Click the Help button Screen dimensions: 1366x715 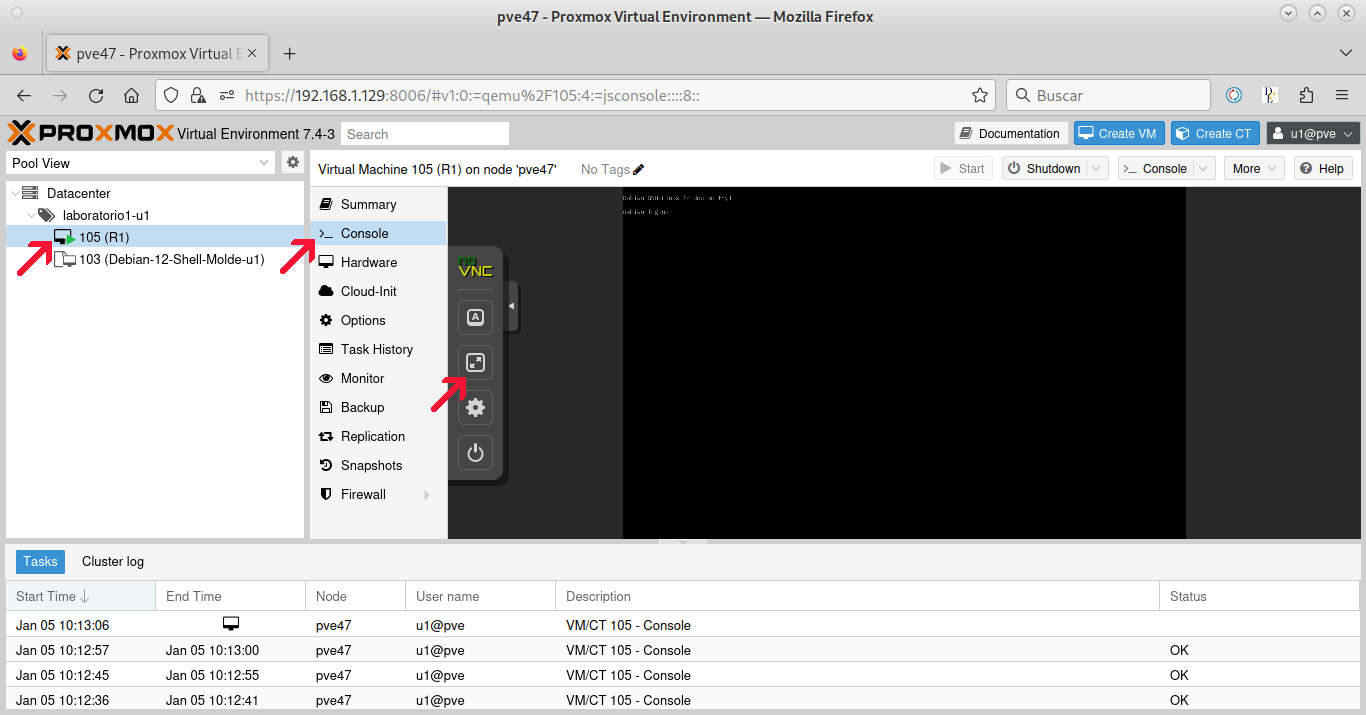pyautogui.click(x=1323, y=169)
